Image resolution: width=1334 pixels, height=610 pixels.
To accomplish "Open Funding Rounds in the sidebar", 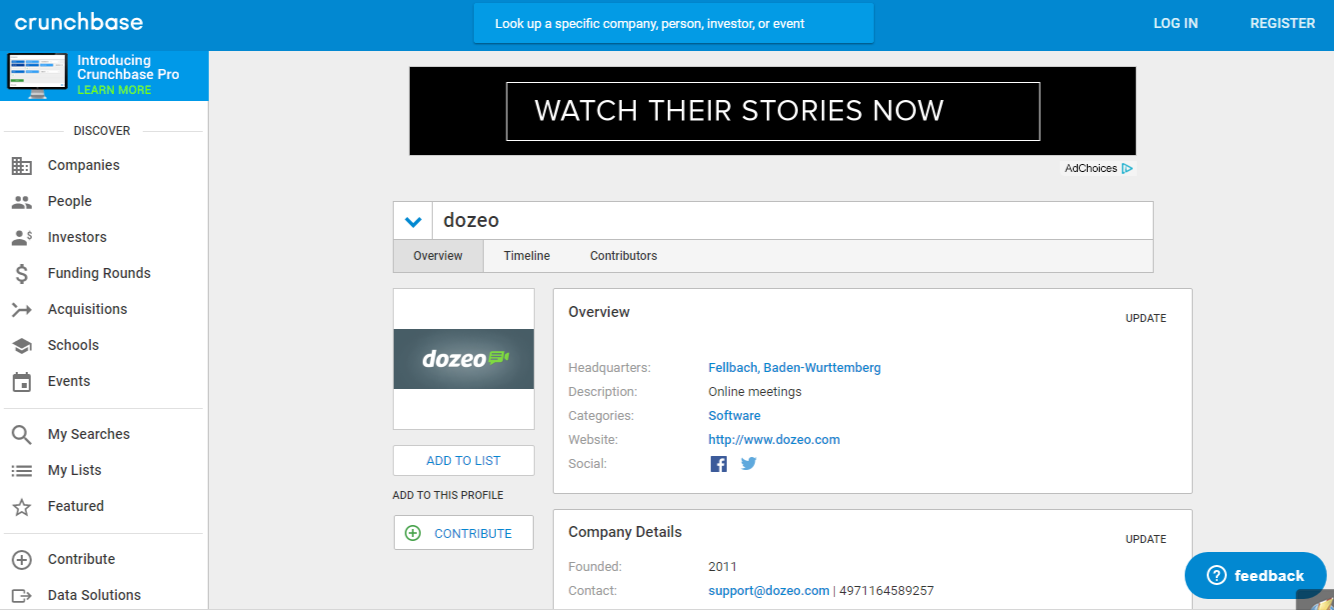I will click(99, 273).
